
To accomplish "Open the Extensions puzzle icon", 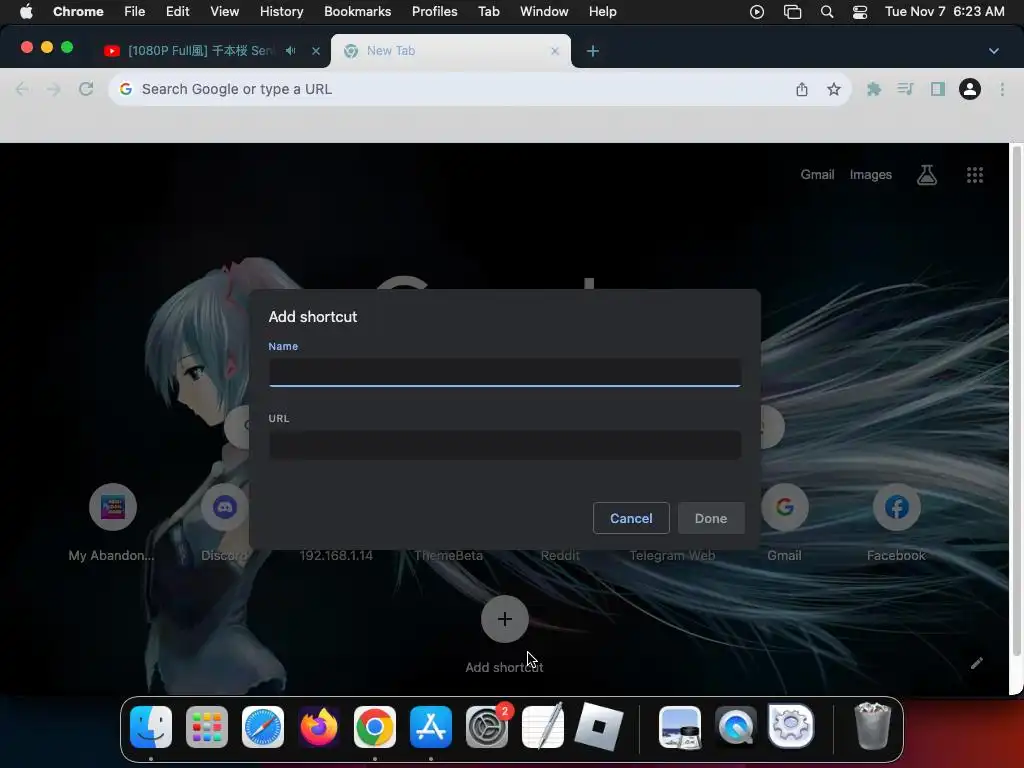I will coord(874,89).
